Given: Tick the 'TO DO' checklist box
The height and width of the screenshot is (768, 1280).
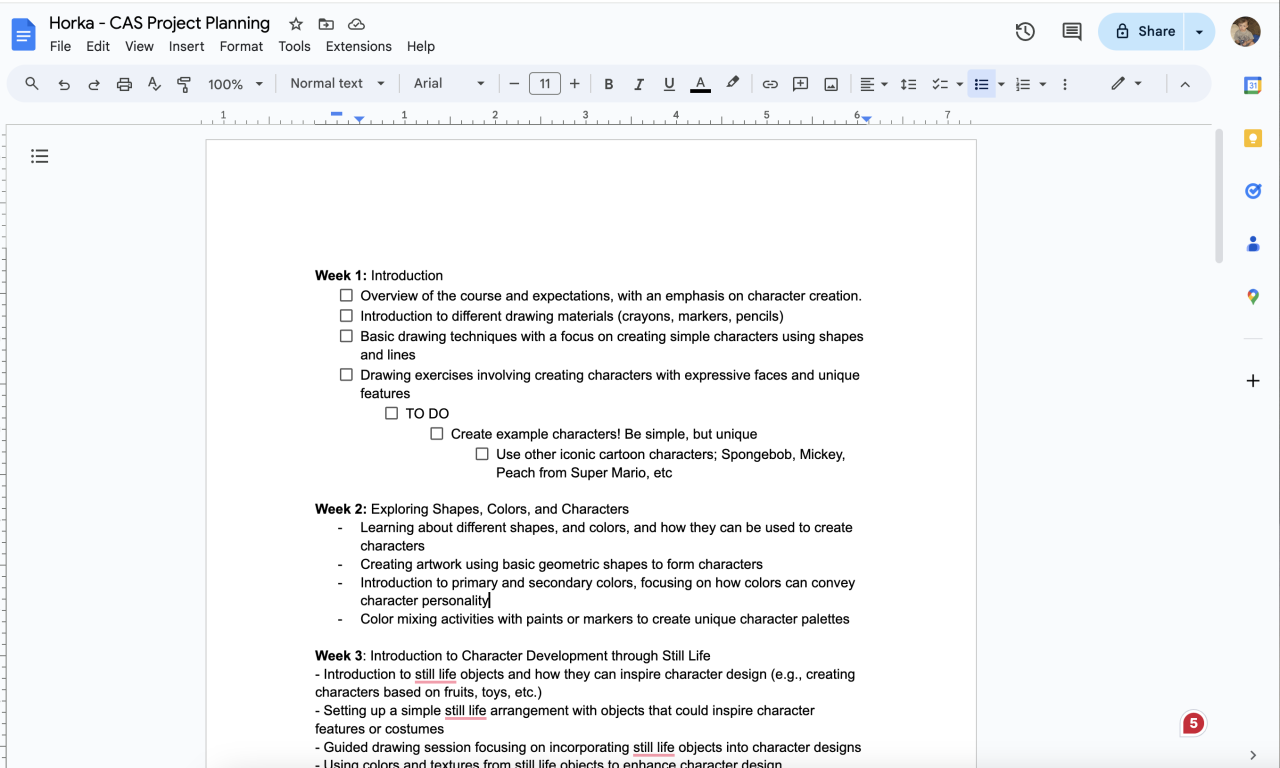Looking at the screenshot, I should pos(392,413).
